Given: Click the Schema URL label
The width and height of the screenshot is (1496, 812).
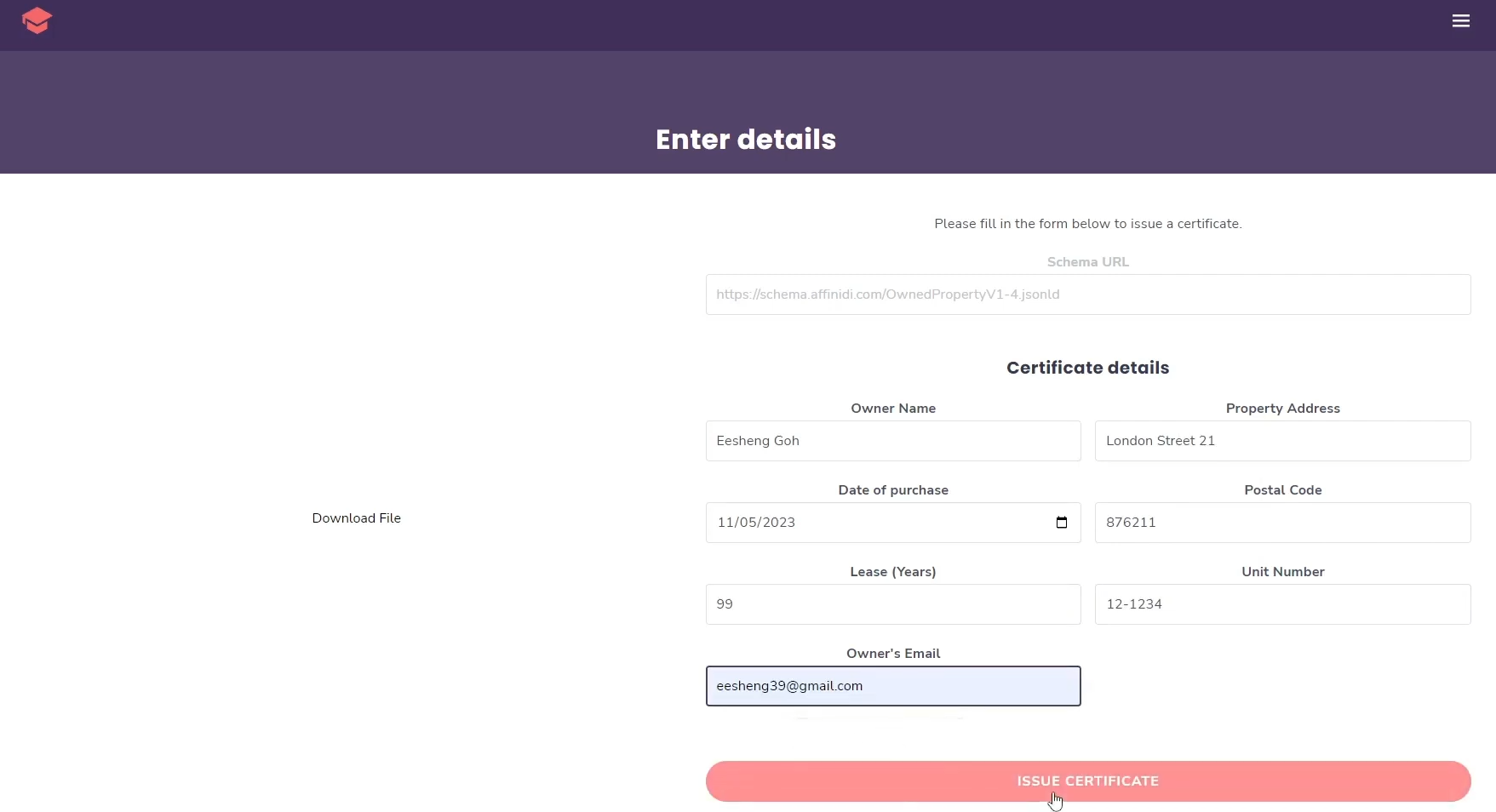Looking at the screenshot, I should [1087, 262].
